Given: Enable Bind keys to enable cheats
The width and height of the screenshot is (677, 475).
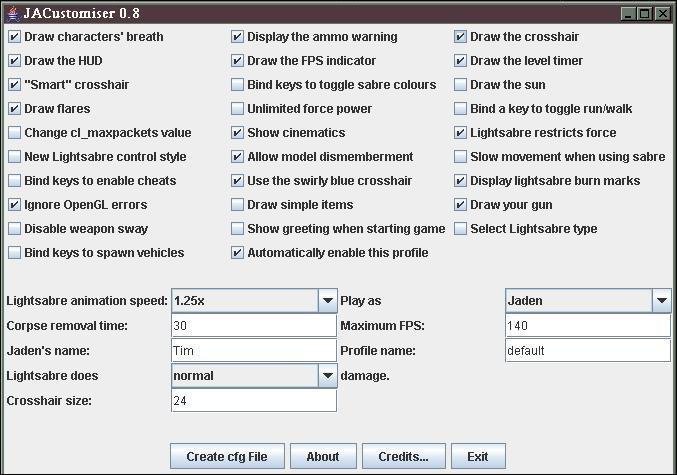Looking at the screenshot, I should 14,181.
